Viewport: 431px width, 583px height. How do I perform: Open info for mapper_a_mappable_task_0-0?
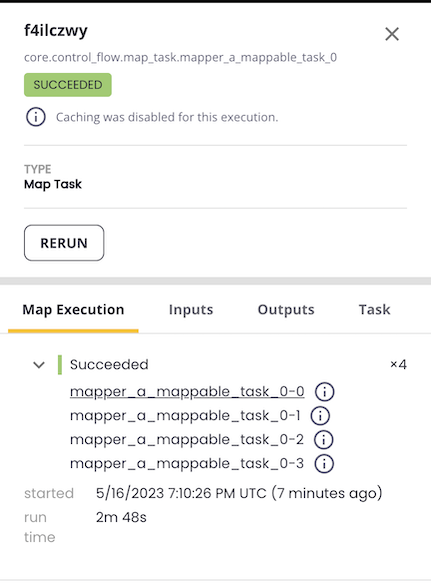point(324,392)
